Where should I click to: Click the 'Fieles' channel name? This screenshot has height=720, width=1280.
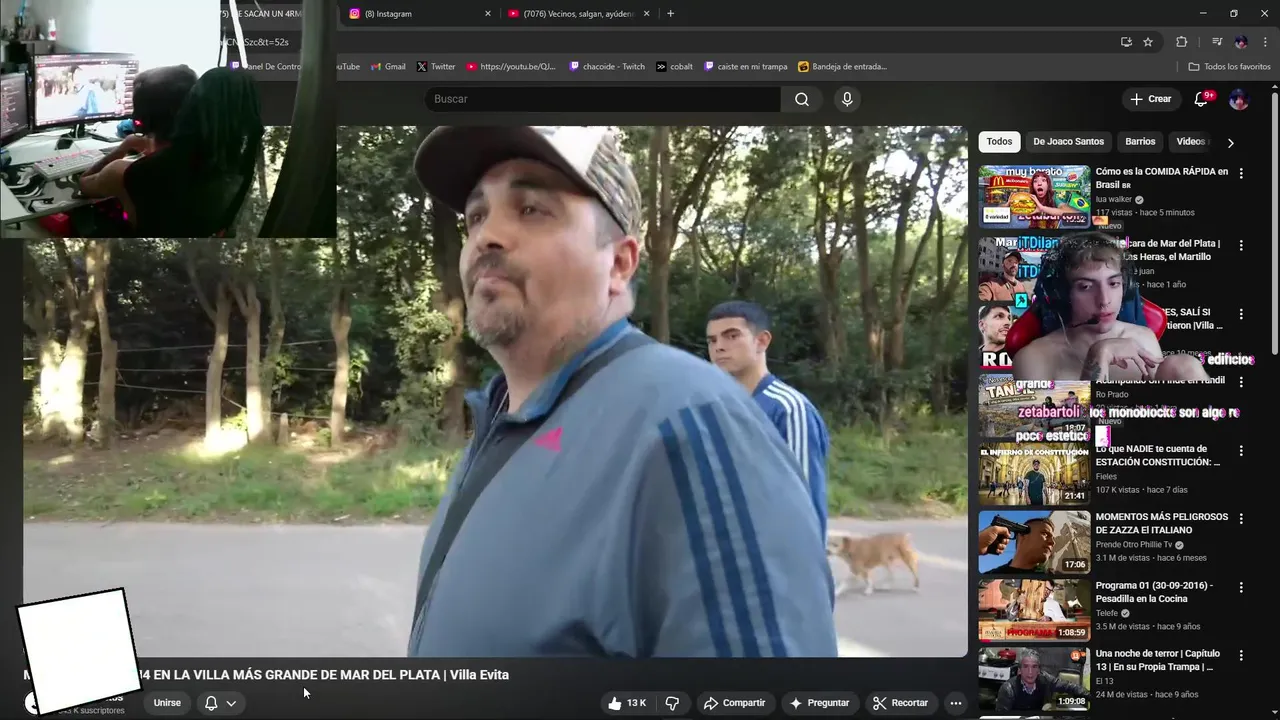click(x=1106, y=477)
